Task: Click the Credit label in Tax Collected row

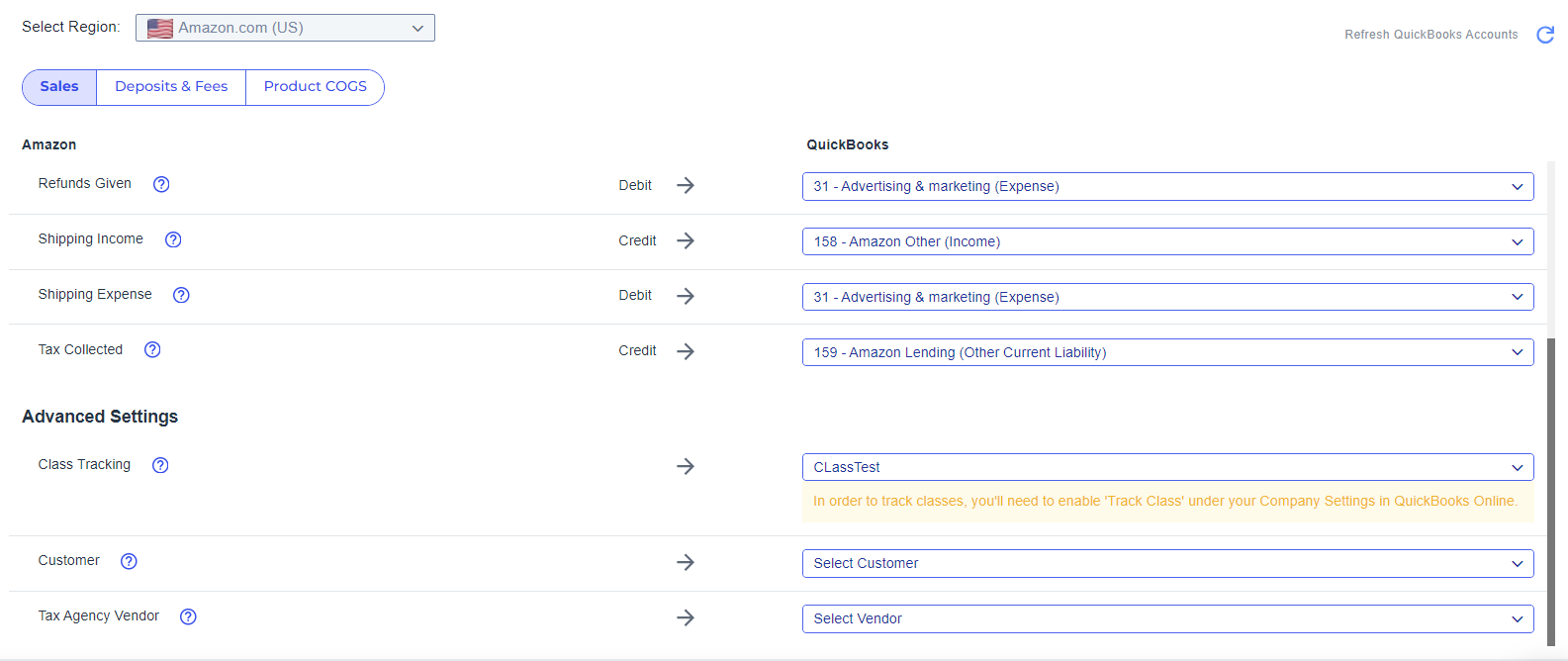Action: 637,350
